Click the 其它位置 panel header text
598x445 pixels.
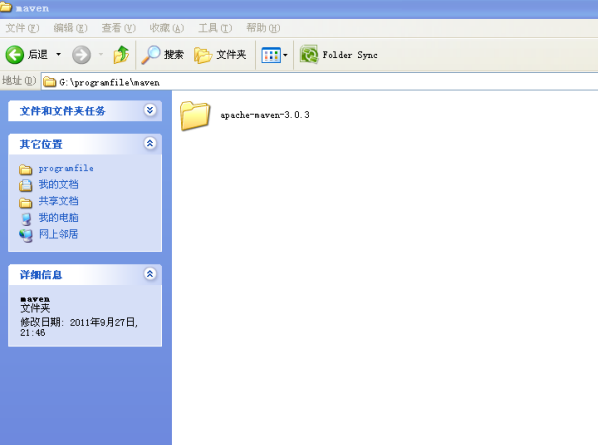(x=41, y=145)
